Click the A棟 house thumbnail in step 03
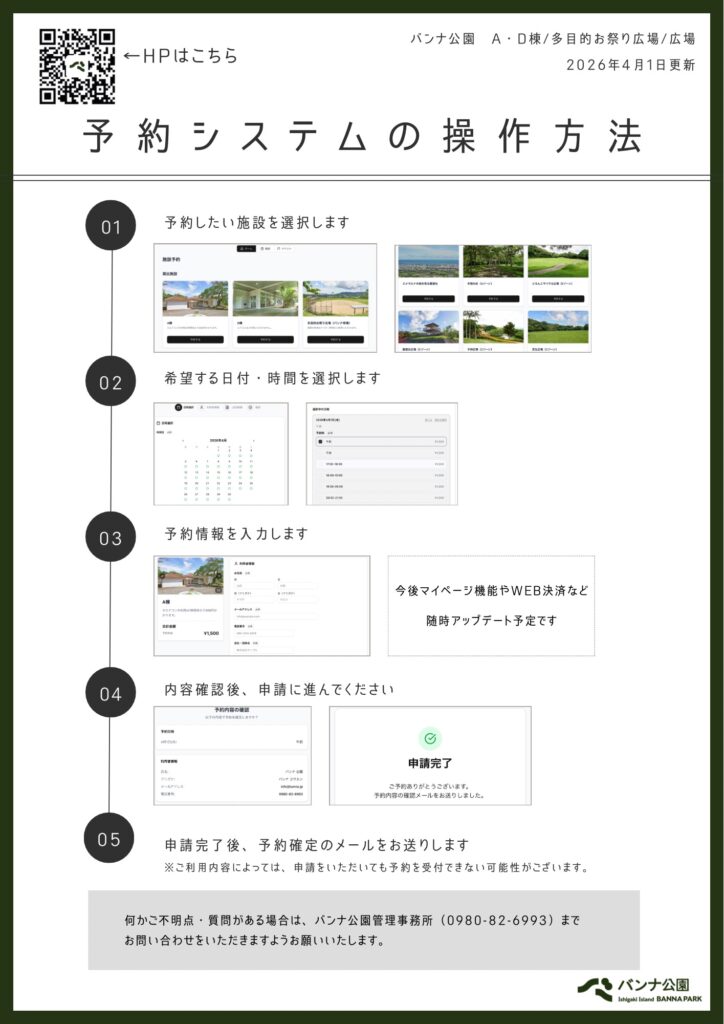Screen dimensions: 724x1024 pyautogui.click(x=191, y=576)
